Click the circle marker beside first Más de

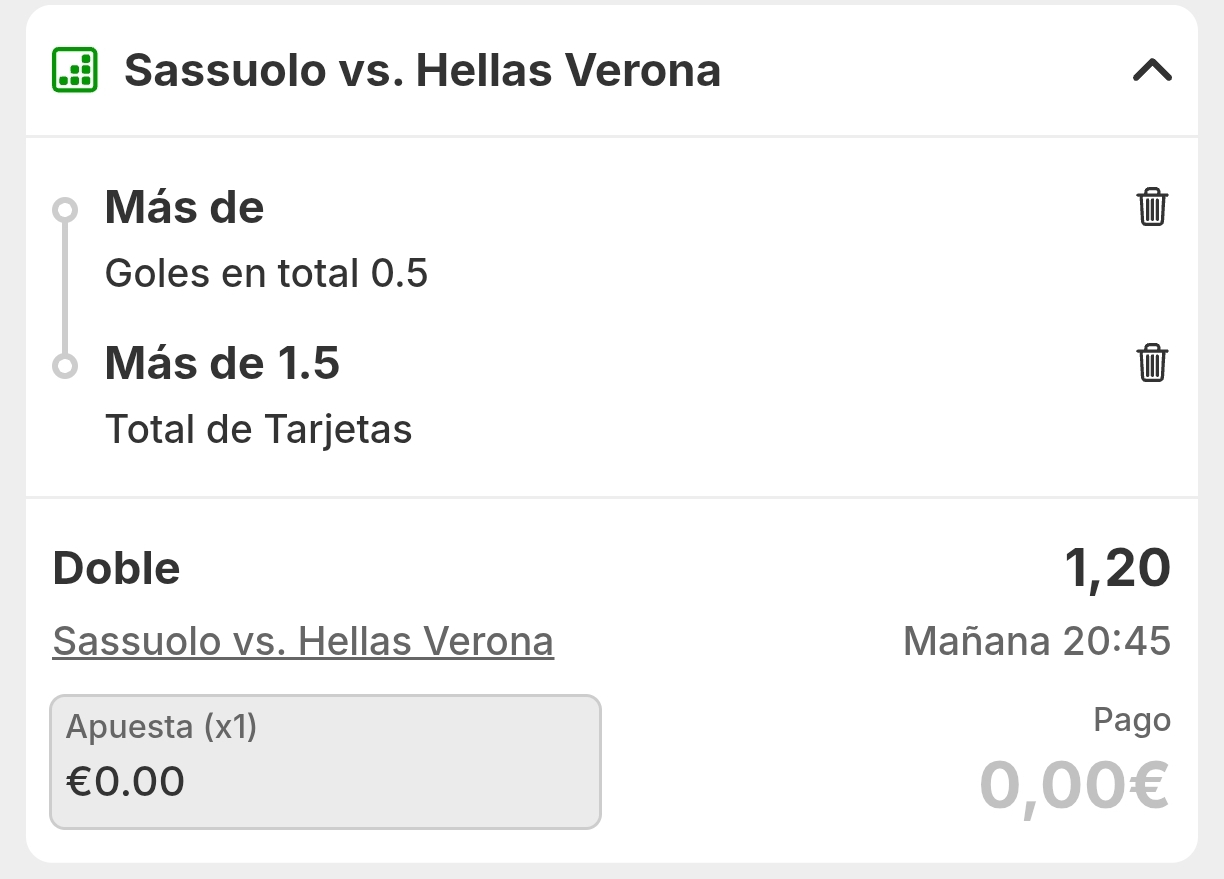click(x=65, y=210)
